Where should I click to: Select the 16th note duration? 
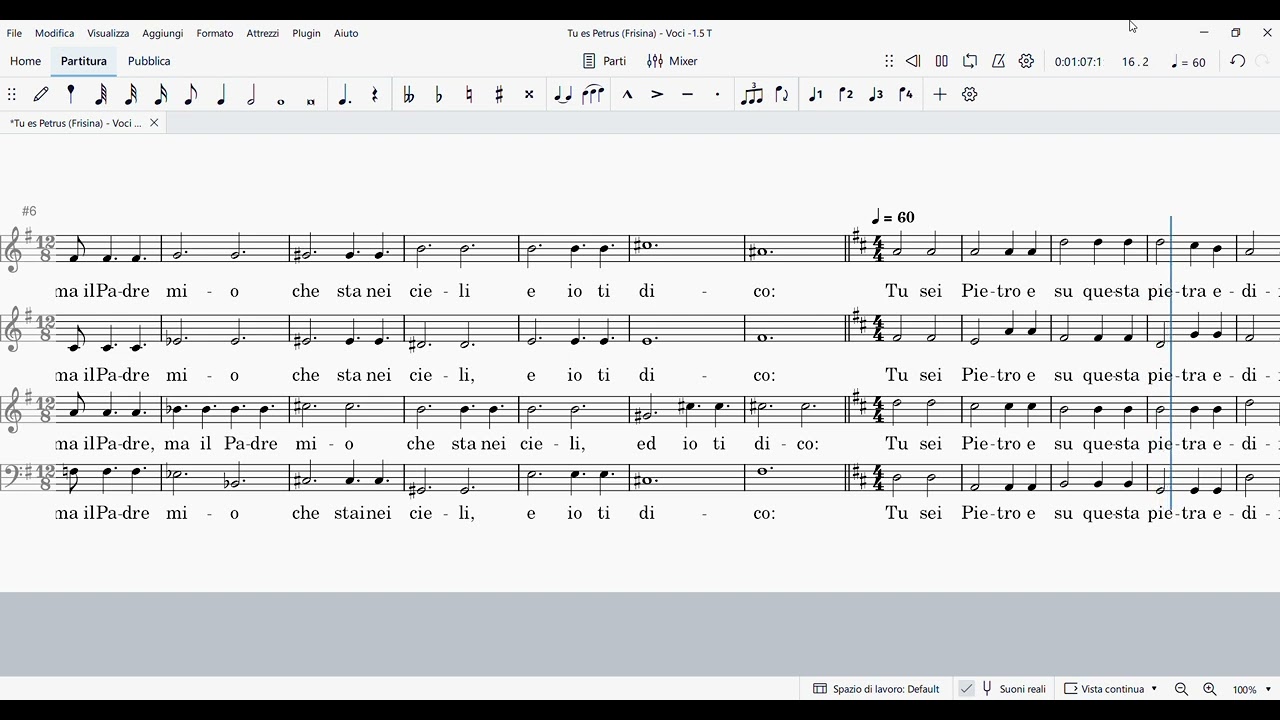click(161, 94)
